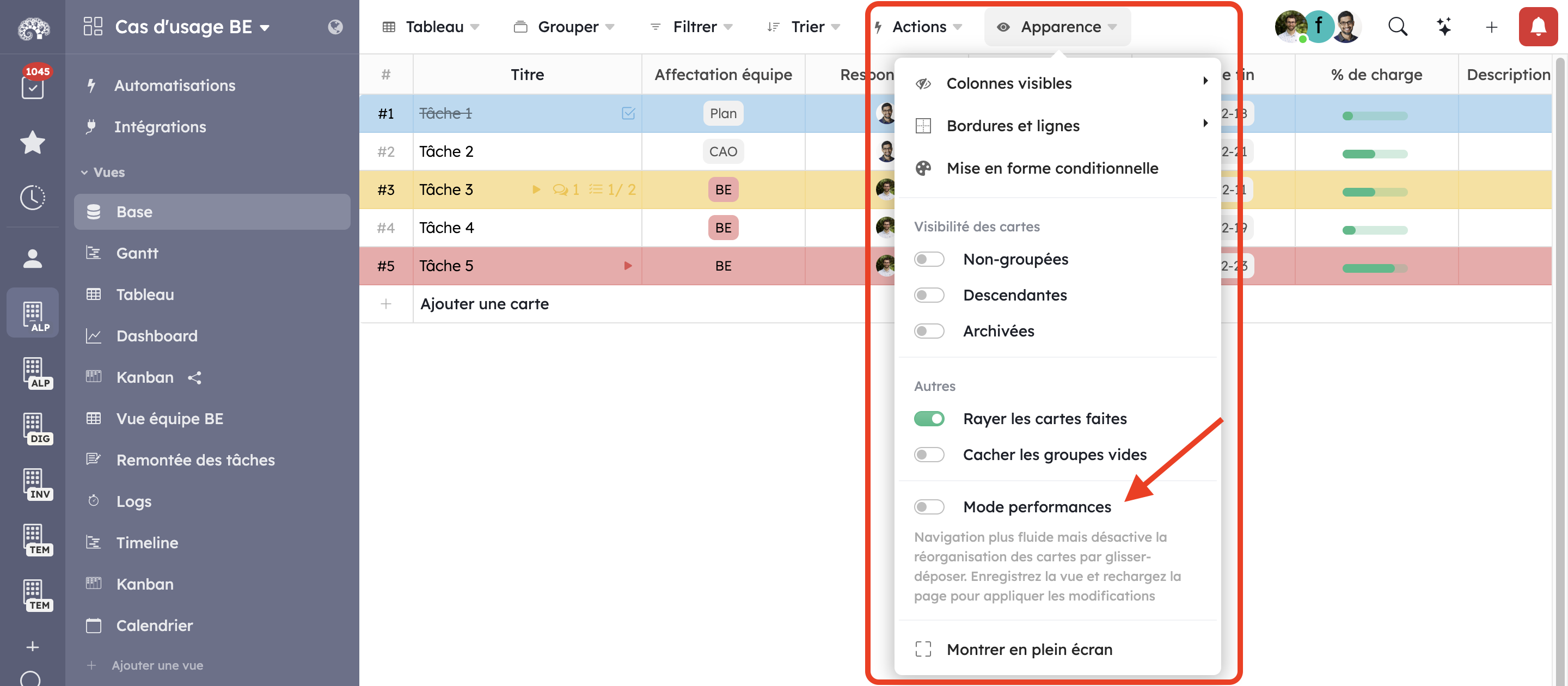Open recent history clock icon
Image resolution: width=1568 pixels, height=686 pixels.
pyautogui.click(x=32, y=197)
